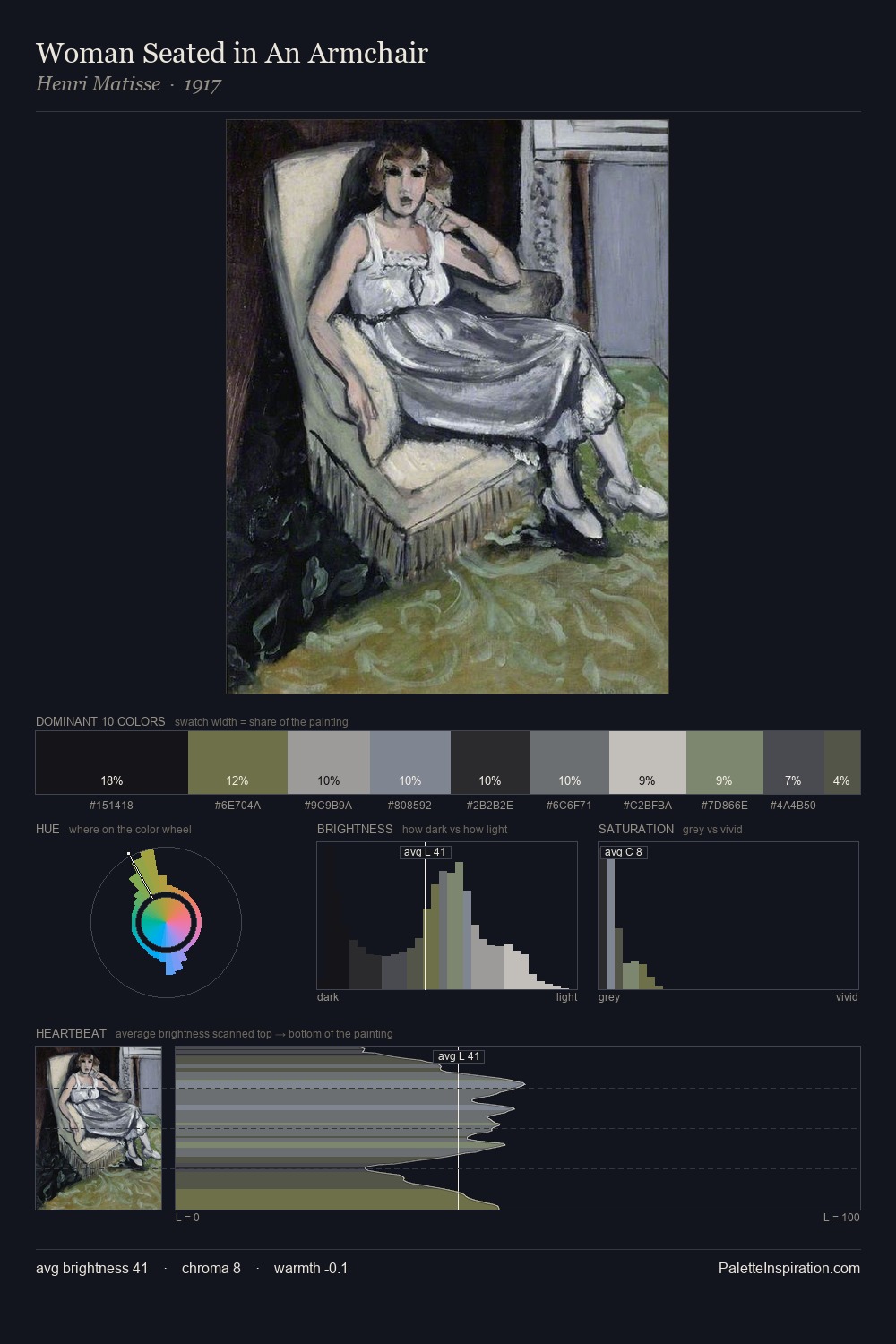Click the hex code #9C9B9A label
Image resolution: width=896 pixels, height=1344 pixels.
click(x=329, y=806)
